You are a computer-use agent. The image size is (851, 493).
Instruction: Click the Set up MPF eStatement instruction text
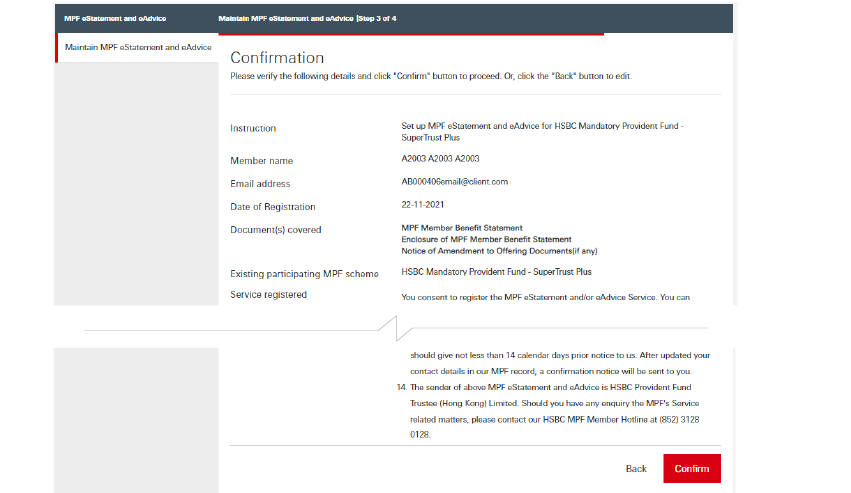[542, 131]
